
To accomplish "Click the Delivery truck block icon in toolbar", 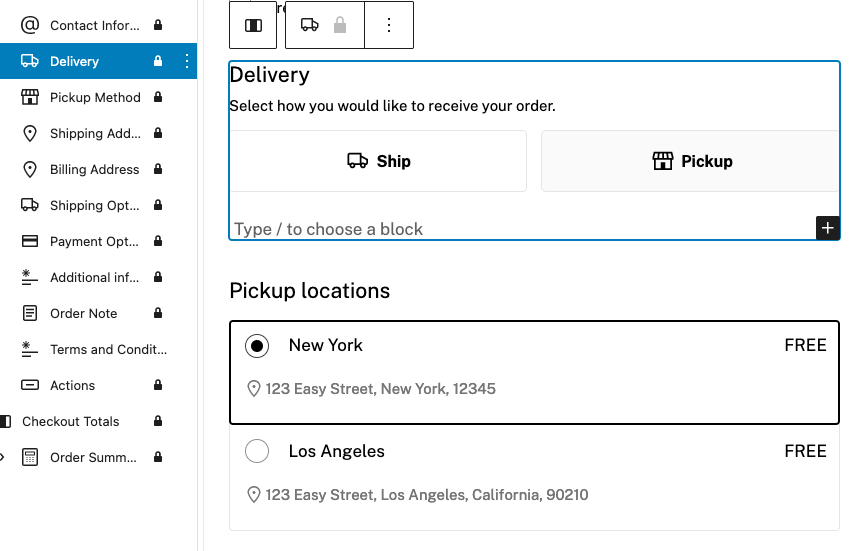I will point(310,25).
